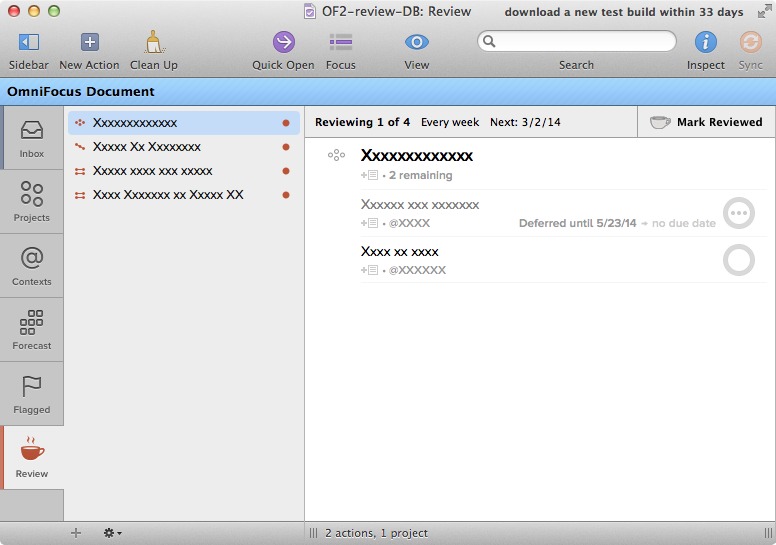
Task: Add a note to Xxxxxx xxx xxxxxxx action
Action: click(370, 223)
